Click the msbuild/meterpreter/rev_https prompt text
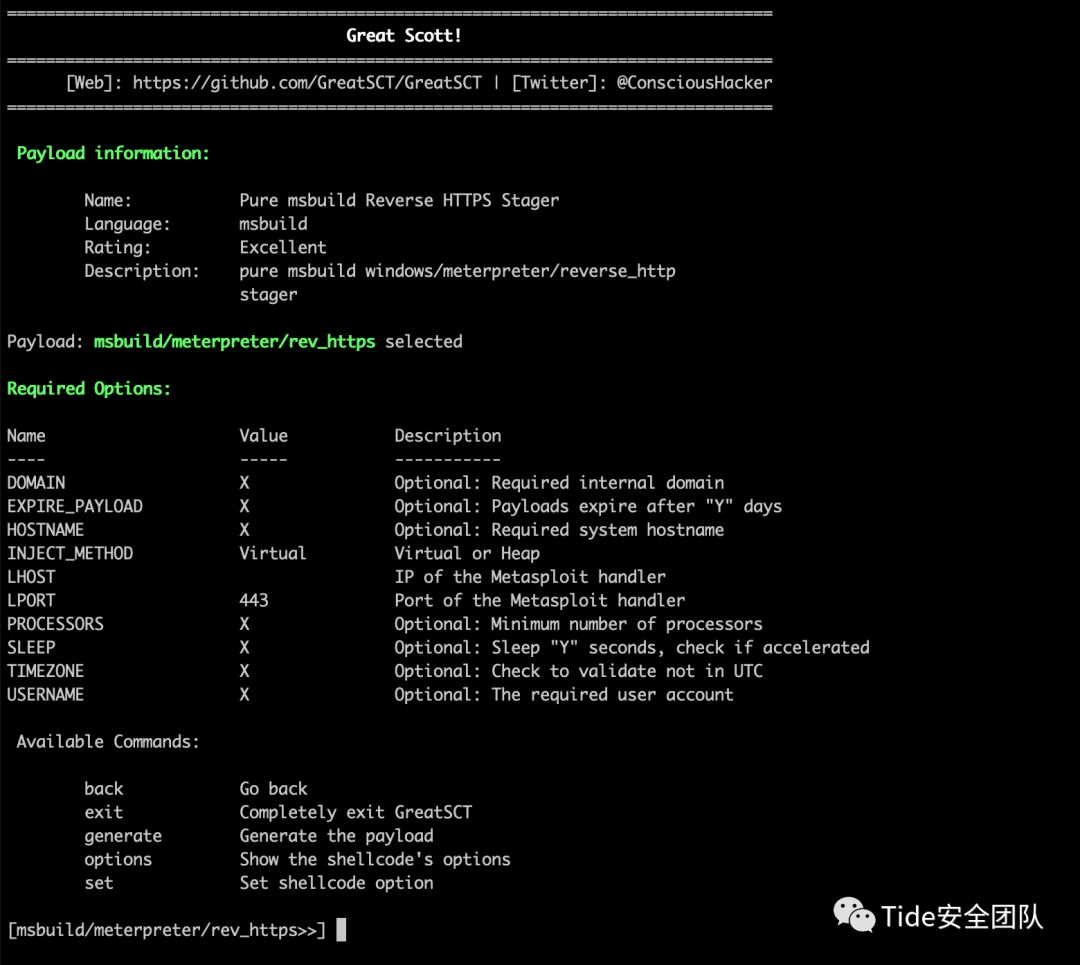 (x=166, y=930)
